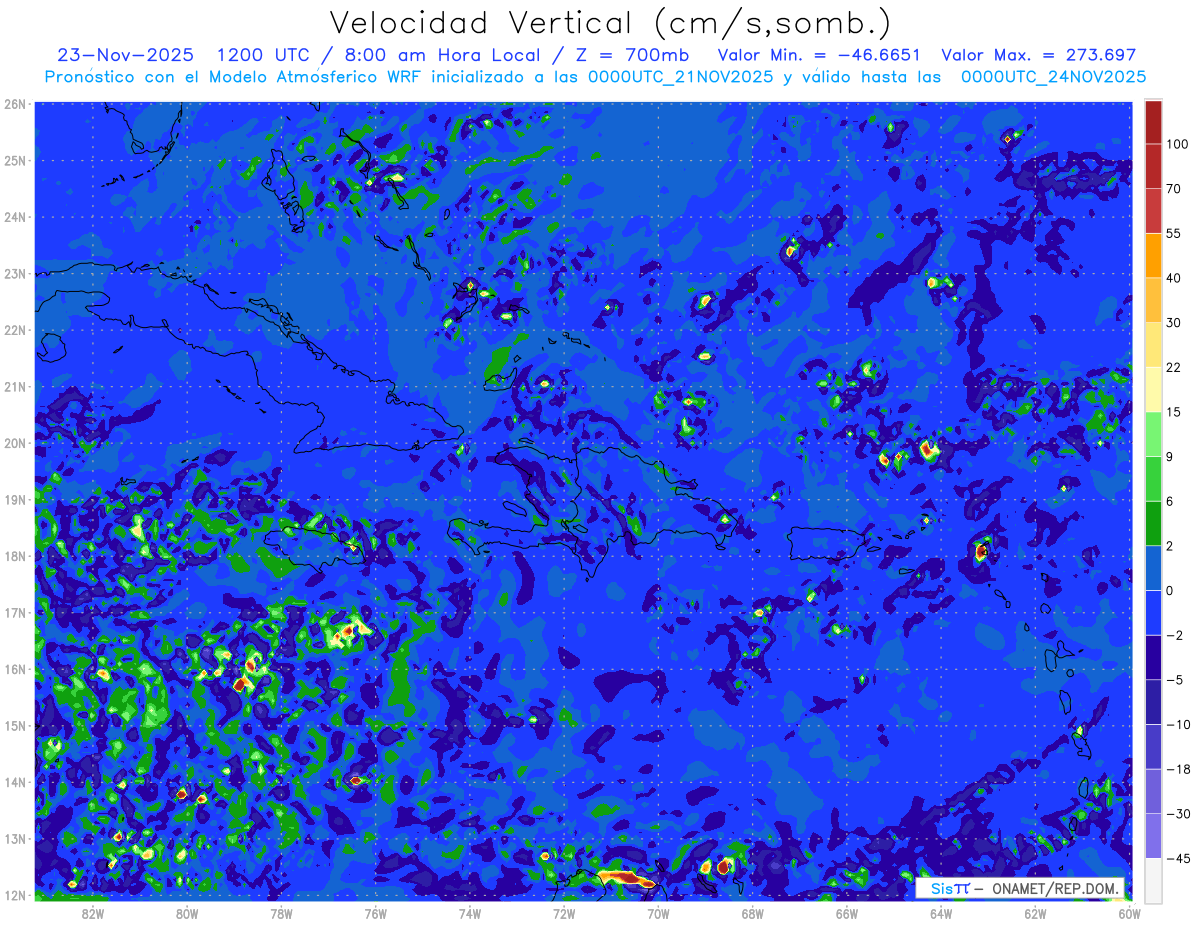This screenshot has height=927, width=1200.
Task: Click the 22N latitude label
Action: (14, 330)
